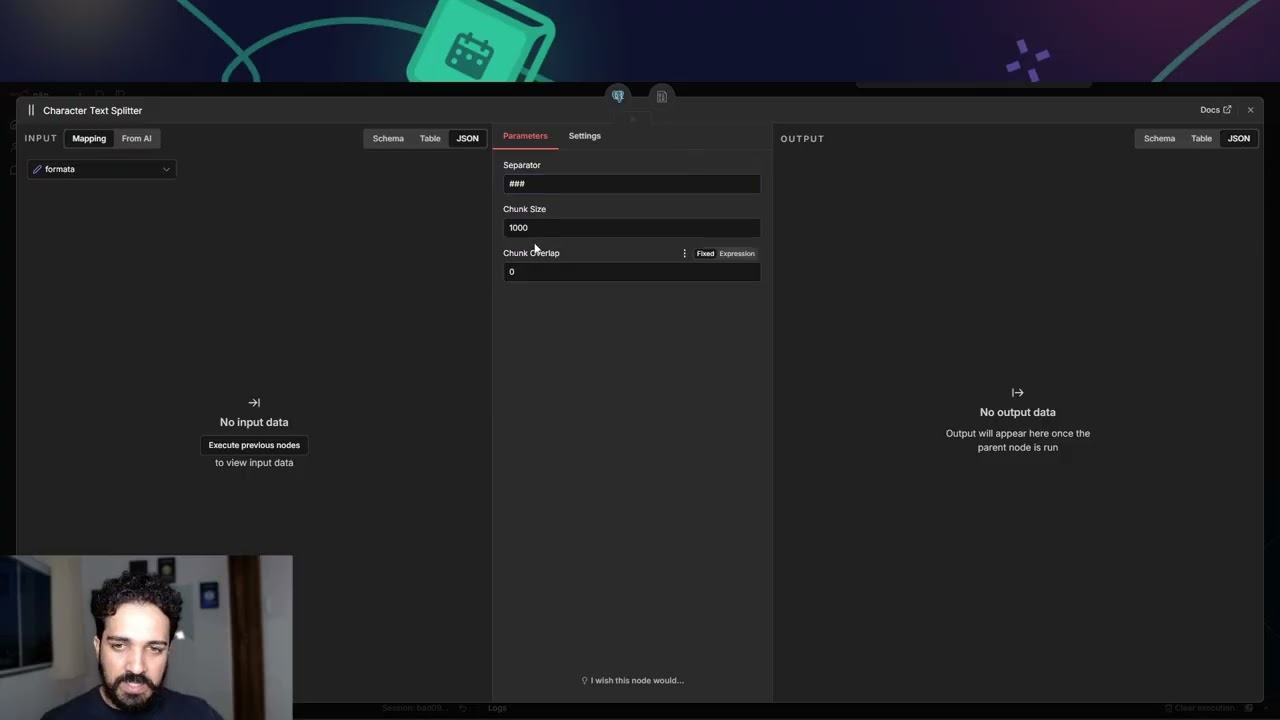1280x720 pixels.
Task: Click the Chunk Overlap input field
Action: 631,272
